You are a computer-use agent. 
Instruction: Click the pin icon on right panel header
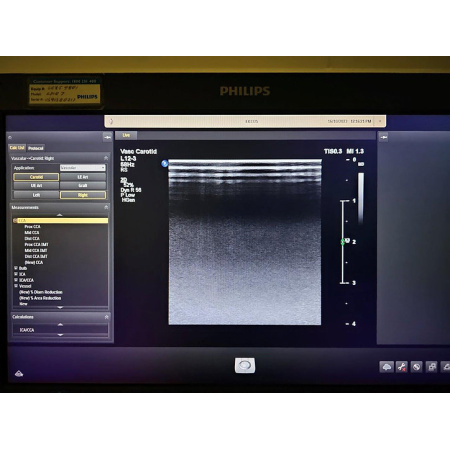pyautogui.click(x=384, y=137)
